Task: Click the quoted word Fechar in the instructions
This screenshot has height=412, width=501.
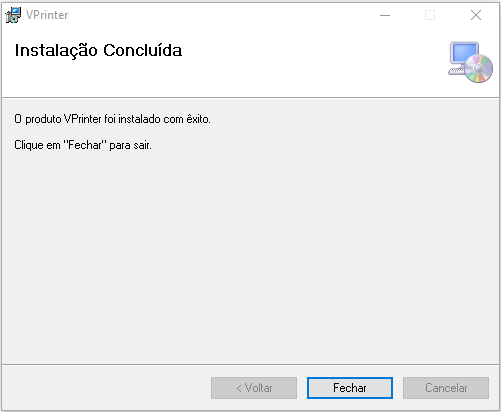Action: coord(85,145)
